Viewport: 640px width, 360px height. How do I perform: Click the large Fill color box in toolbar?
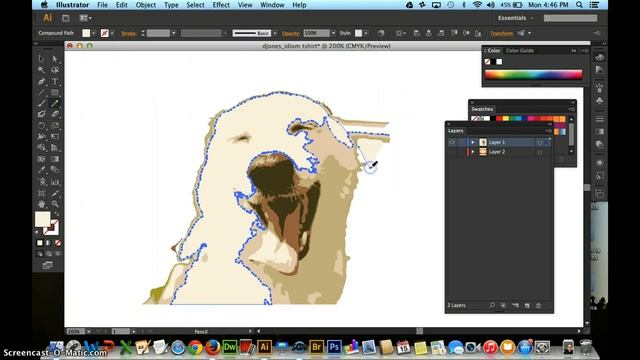click(42, 219)
